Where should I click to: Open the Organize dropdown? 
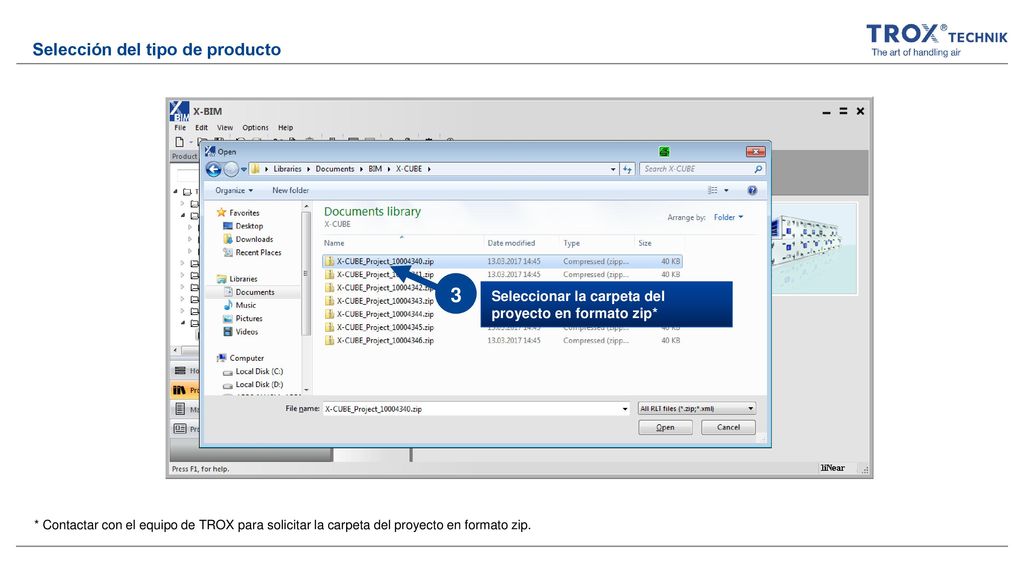(234, 191)
